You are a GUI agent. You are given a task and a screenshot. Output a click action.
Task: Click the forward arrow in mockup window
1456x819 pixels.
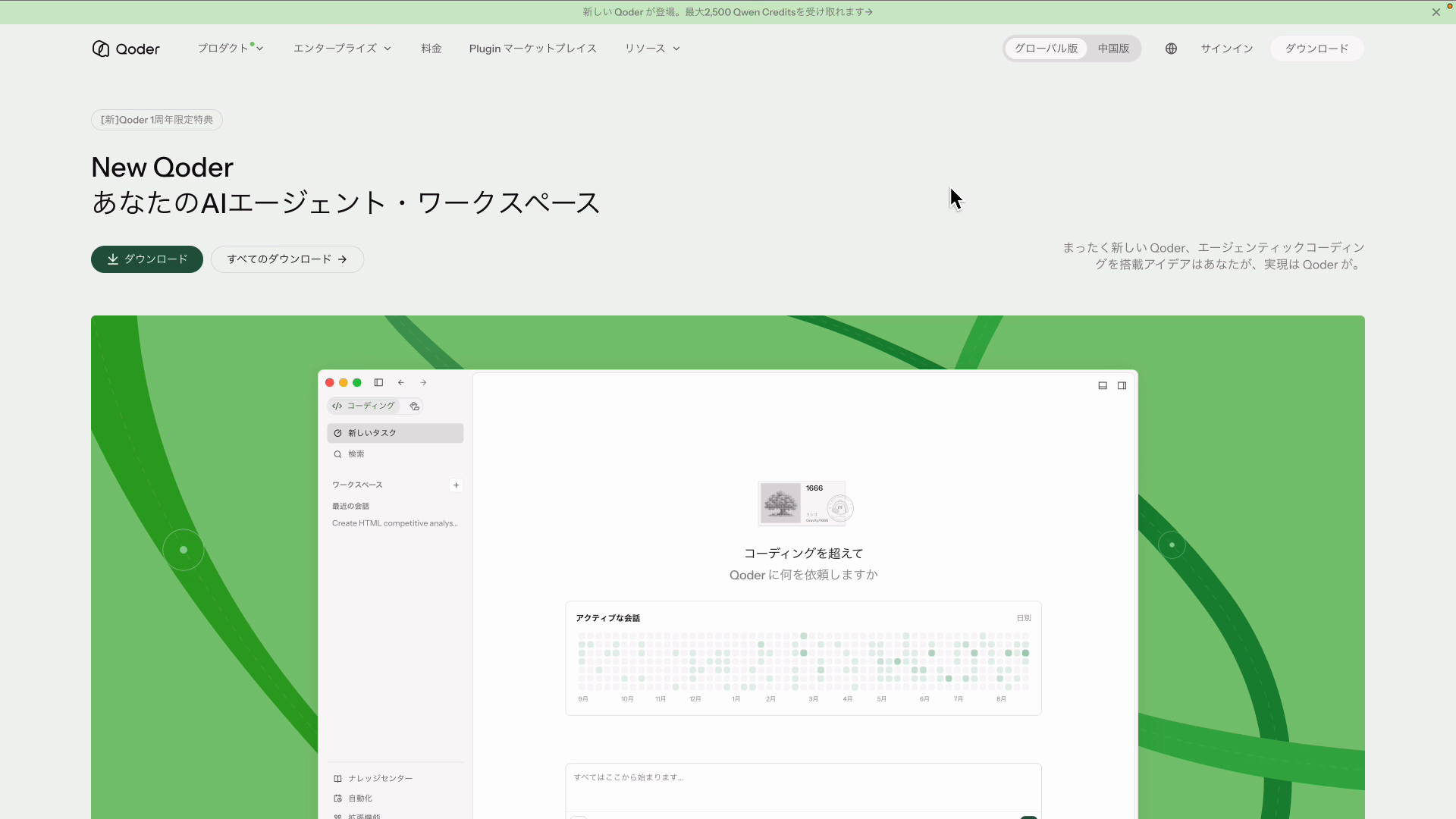click(423, 382)
